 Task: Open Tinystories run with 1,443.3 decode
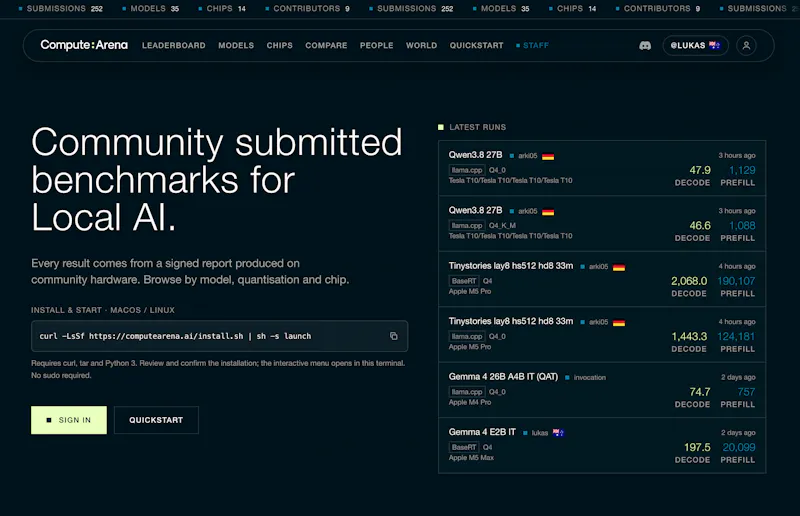click(602, 335)
